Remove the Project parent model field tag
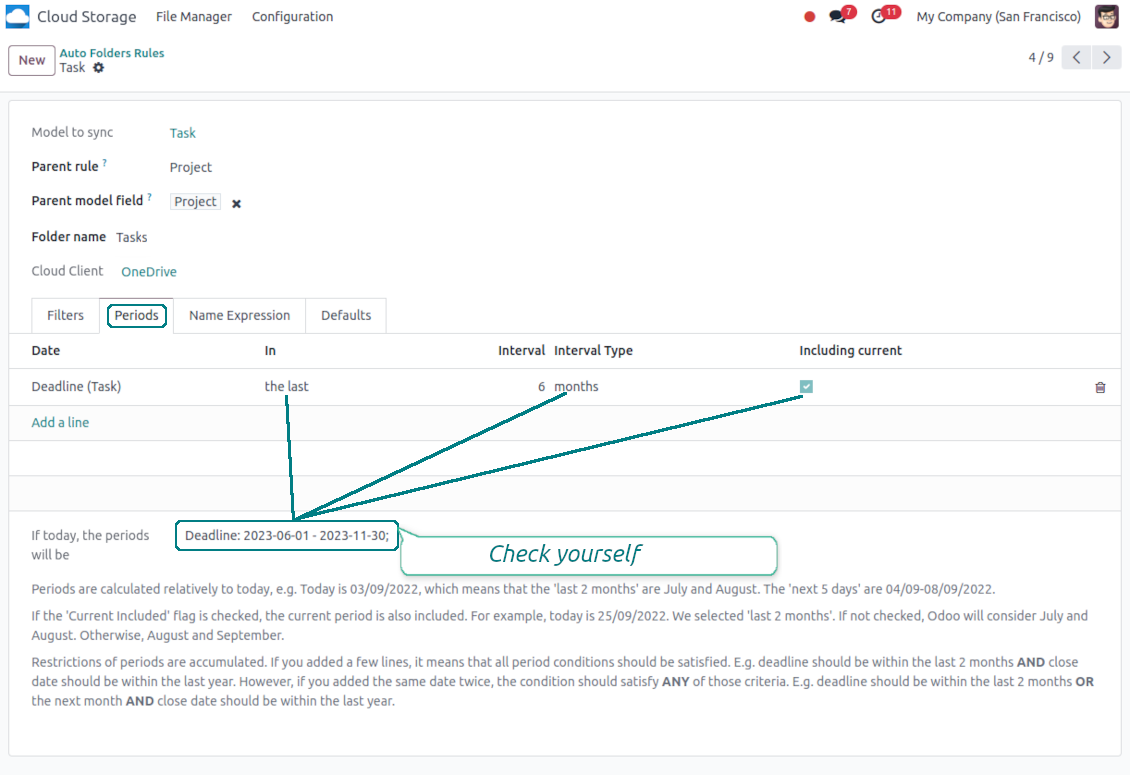 pyautogui.click(x=237, y=203)
